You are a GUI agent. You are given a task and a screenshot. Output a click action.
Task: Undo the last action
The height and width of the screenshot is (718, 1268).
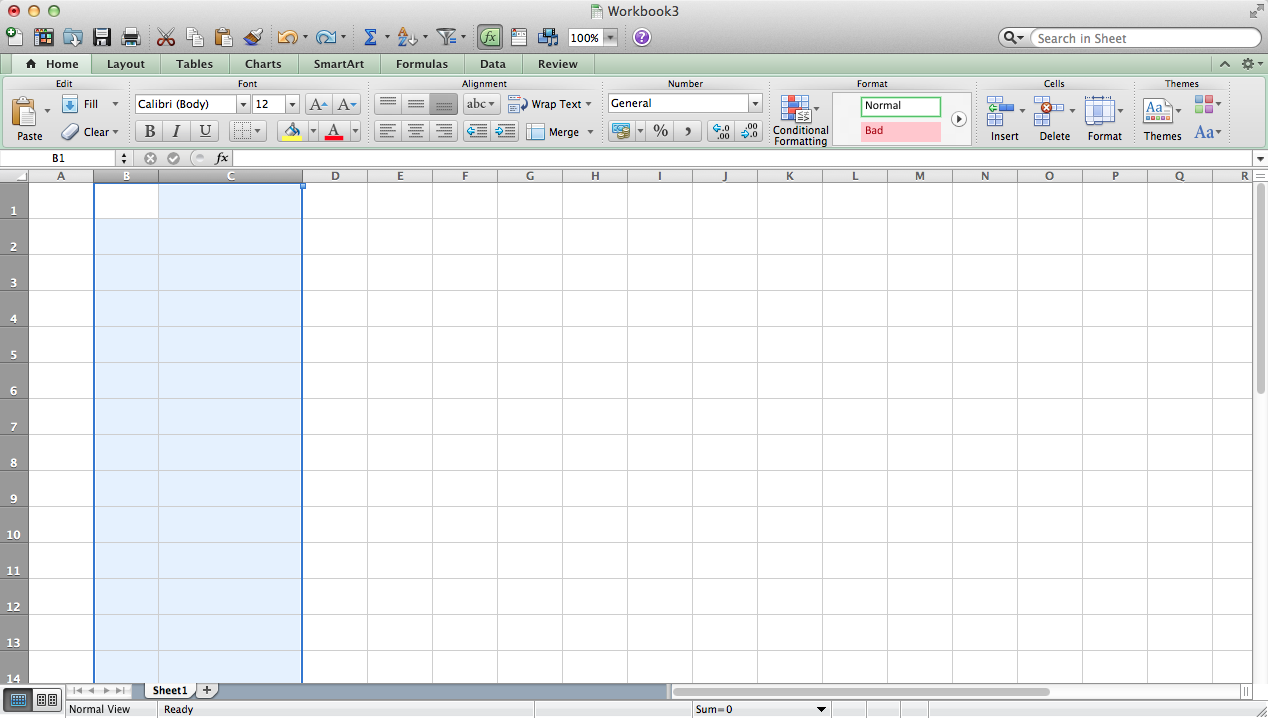tap(287, 37)
